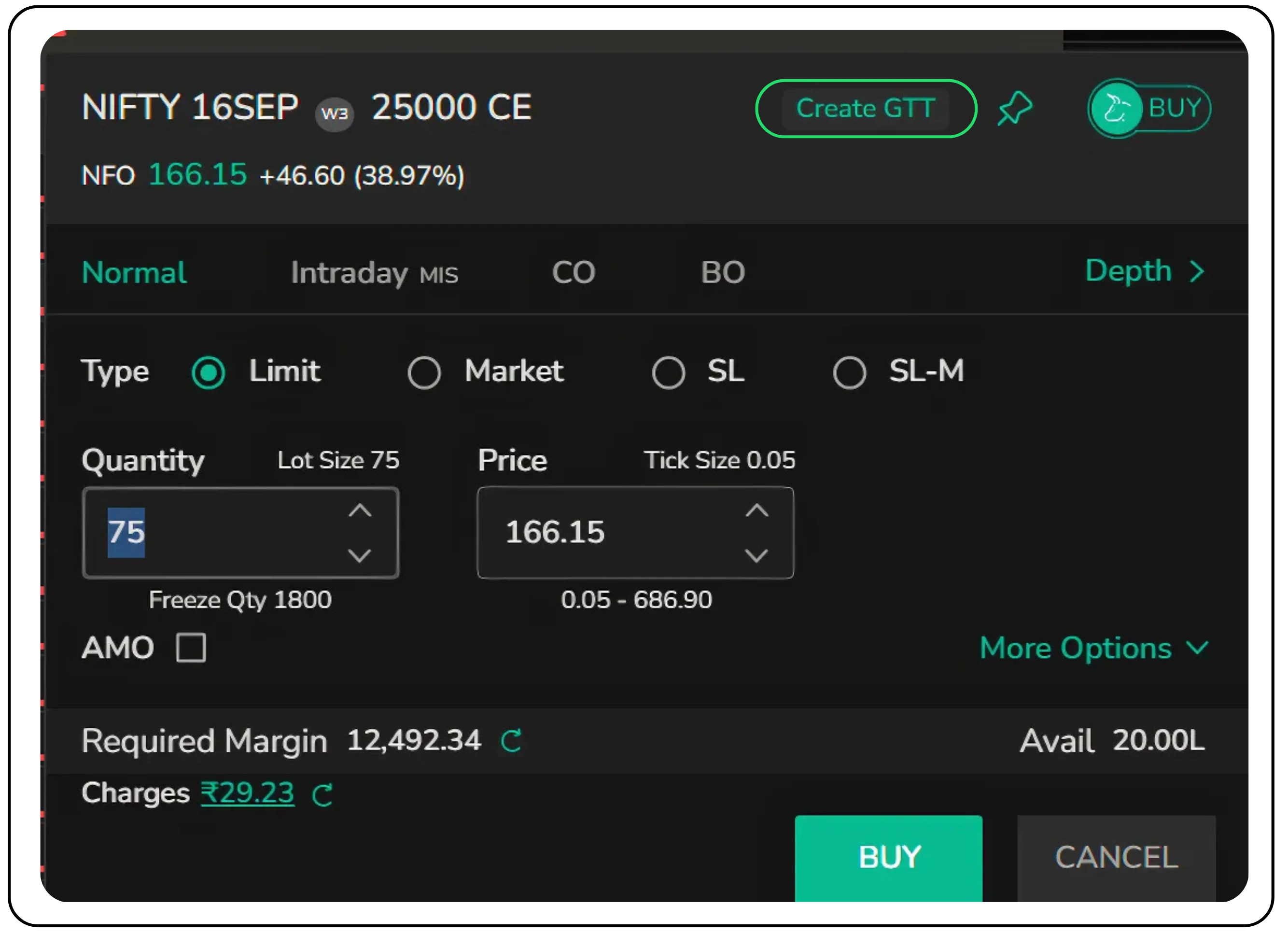Open the market Depth panel
This screenshot has height=934, width=1288.
click(x=1144, y=271)
